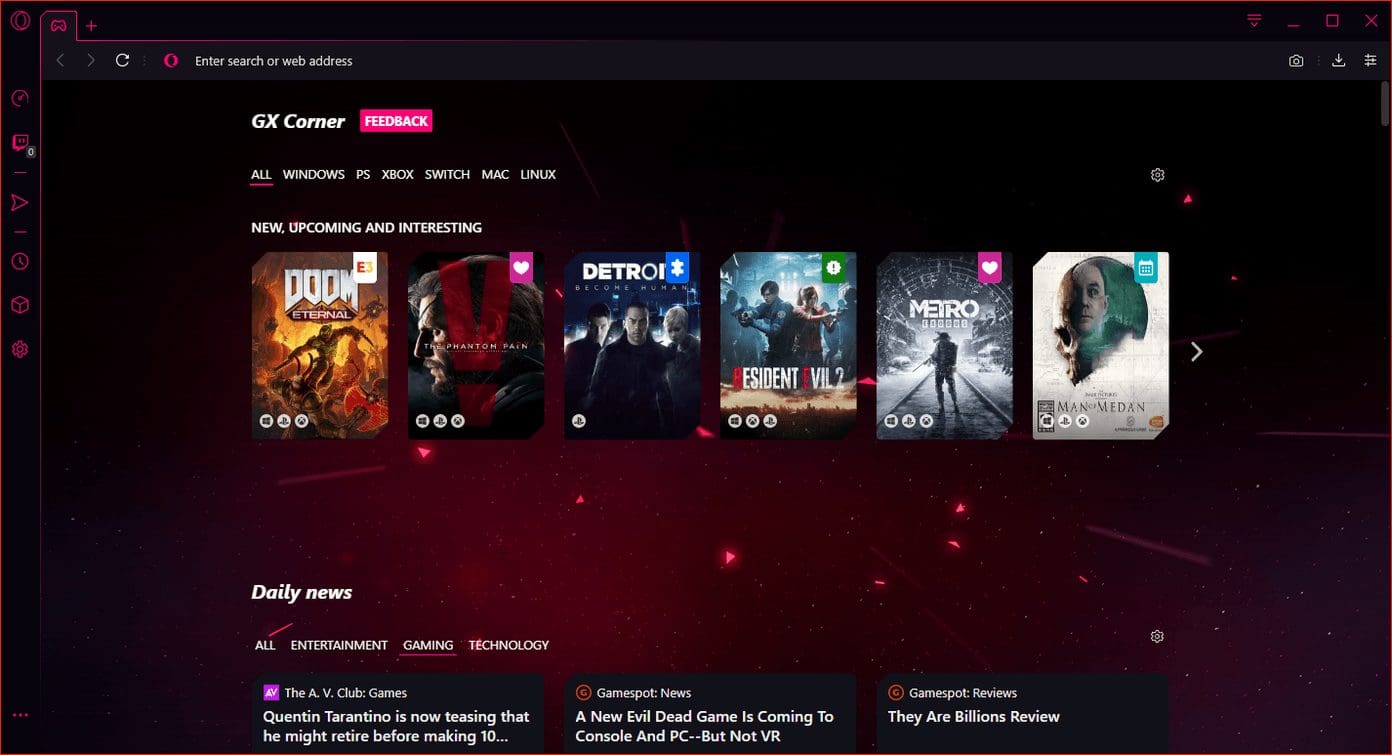Filter games by MAC
1392x755 pixels.
pos(495,174)
